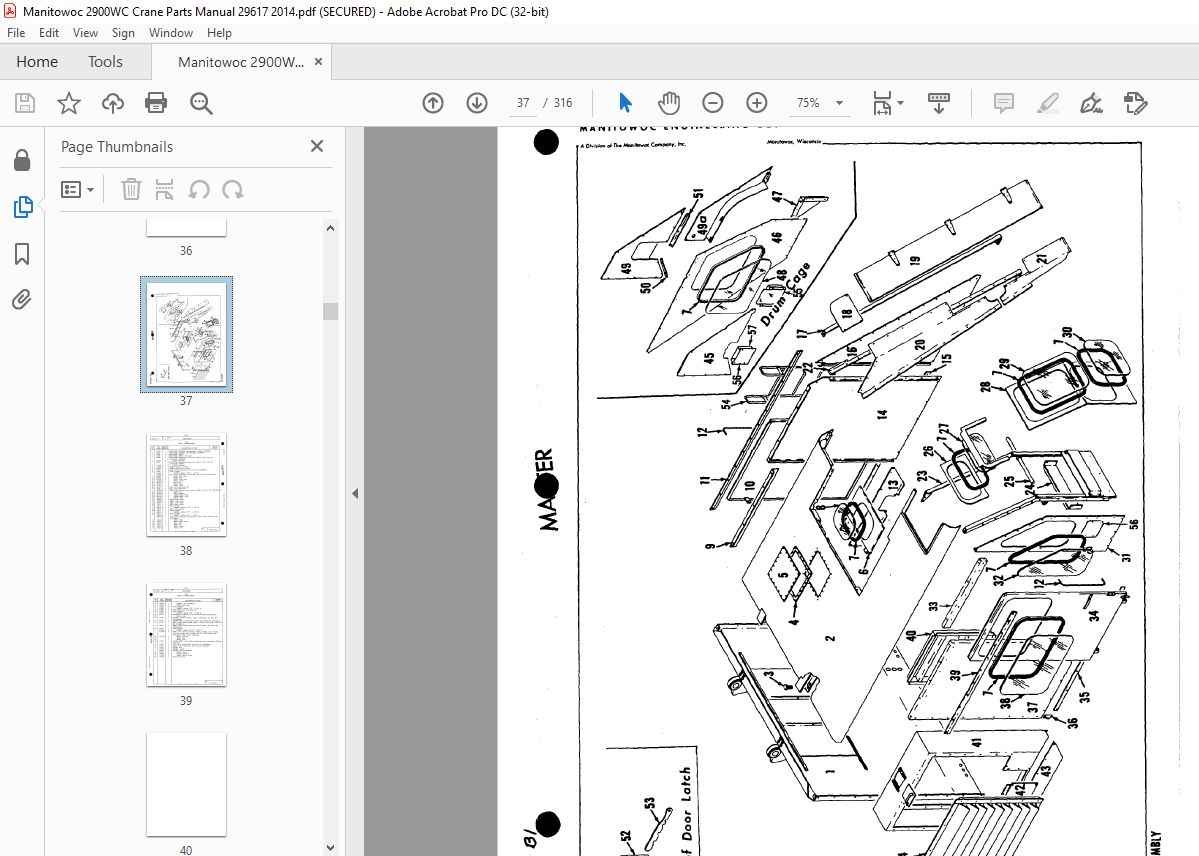
Task: Open zoom level 75% dropdown
Action: click(x=840, y=103)
